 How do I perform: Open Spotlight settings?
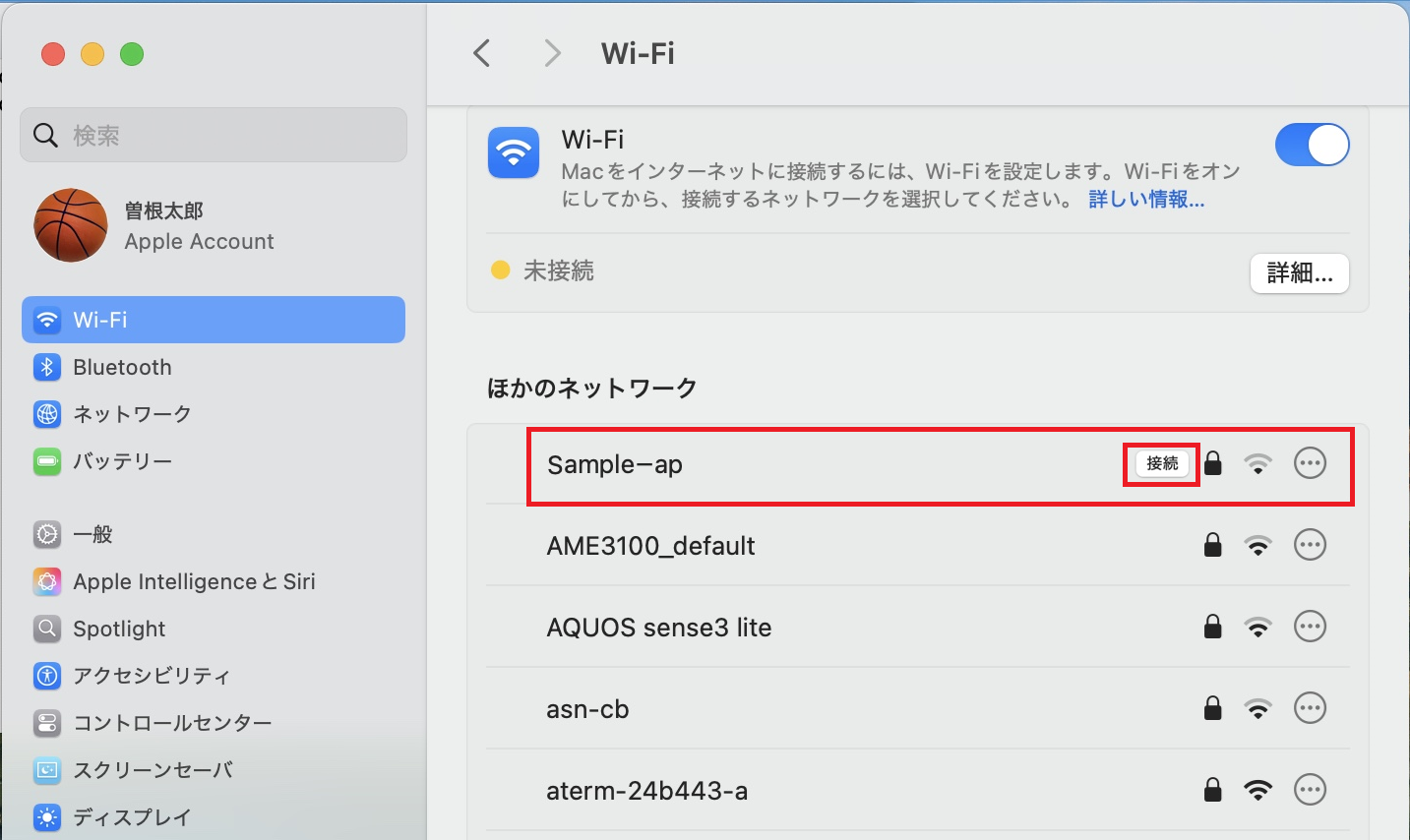214,629
